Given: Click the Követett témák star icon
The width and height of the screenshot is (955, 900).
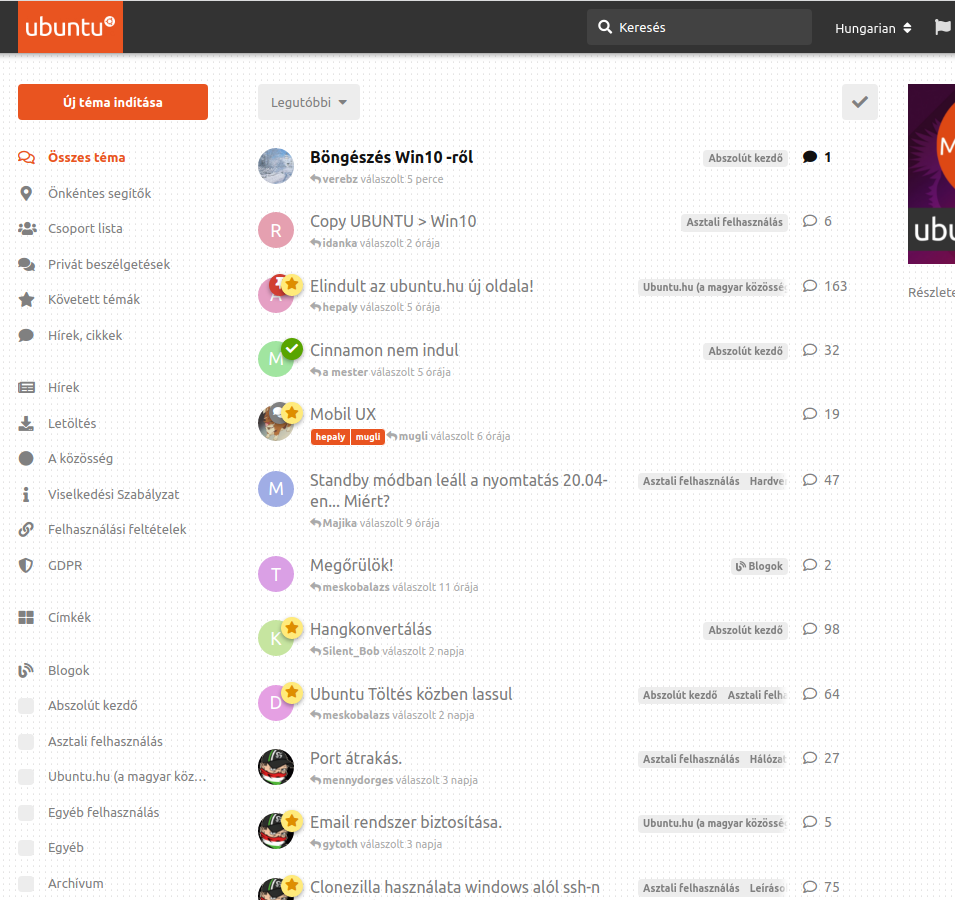Looking at the screenshot, I should pyautogui.click(x=27, y=300).
